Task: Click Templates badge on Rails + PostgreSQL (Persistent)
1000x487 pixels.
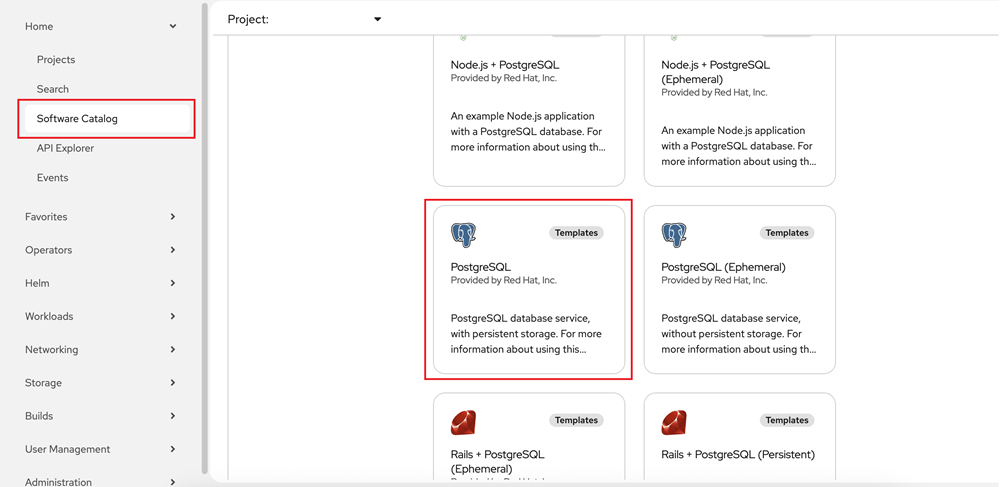Action: tap(787, 420)
